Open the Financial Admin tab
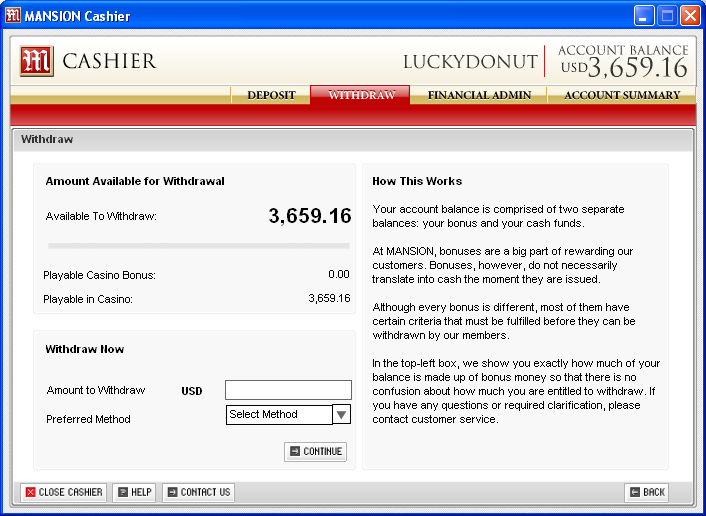This screenshot has height=516, width=706. [x=479, y=95]
